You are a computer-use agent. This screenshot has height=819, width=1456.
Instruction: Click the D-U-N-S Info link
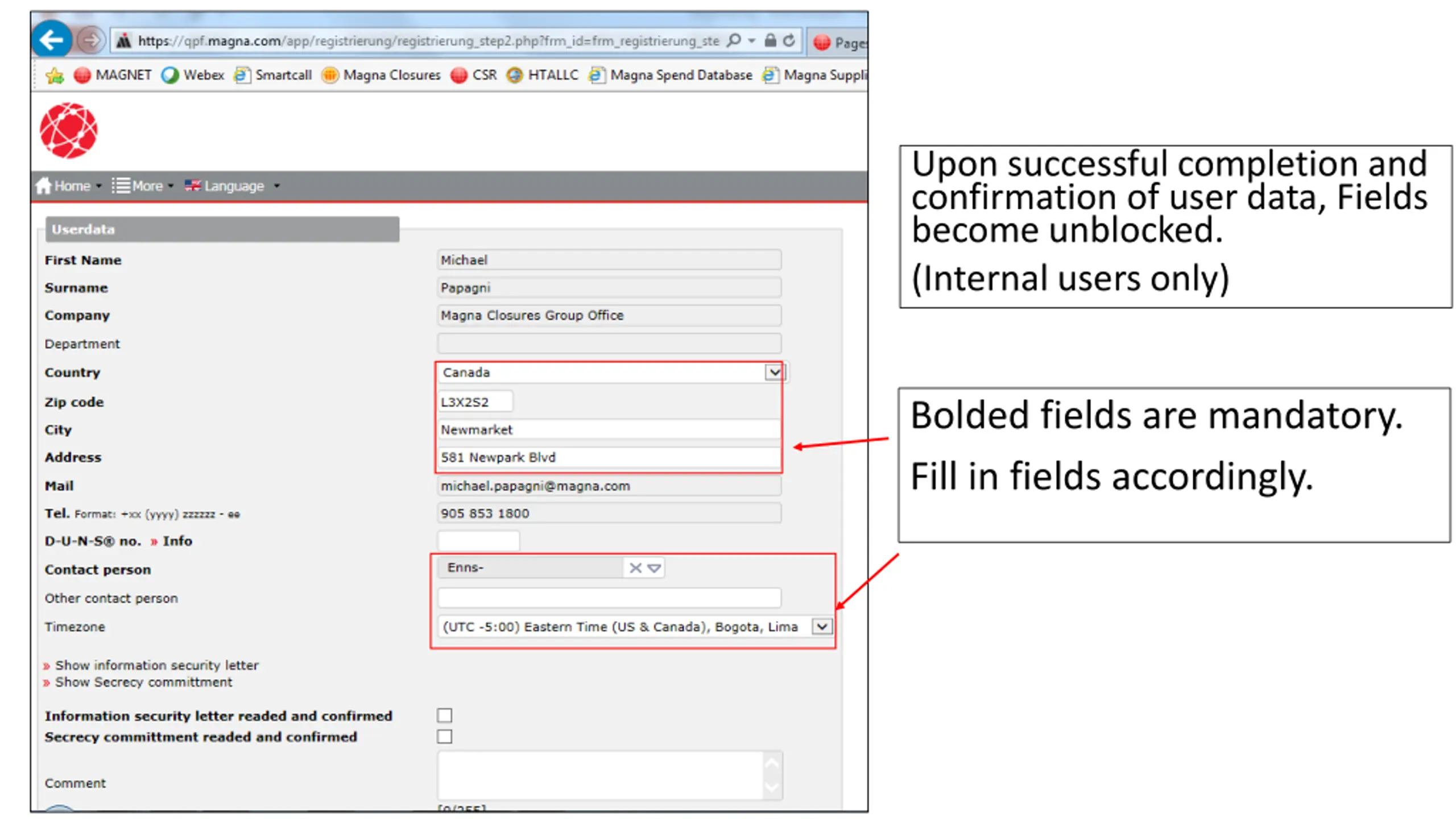(x=177, y=541)
